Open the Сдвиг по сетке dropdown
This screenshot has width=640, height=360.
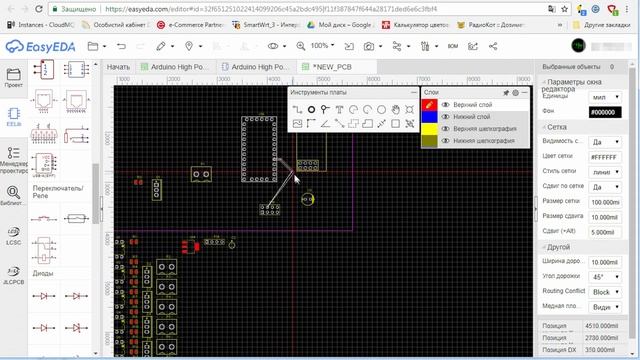click(x=605, y=187)
